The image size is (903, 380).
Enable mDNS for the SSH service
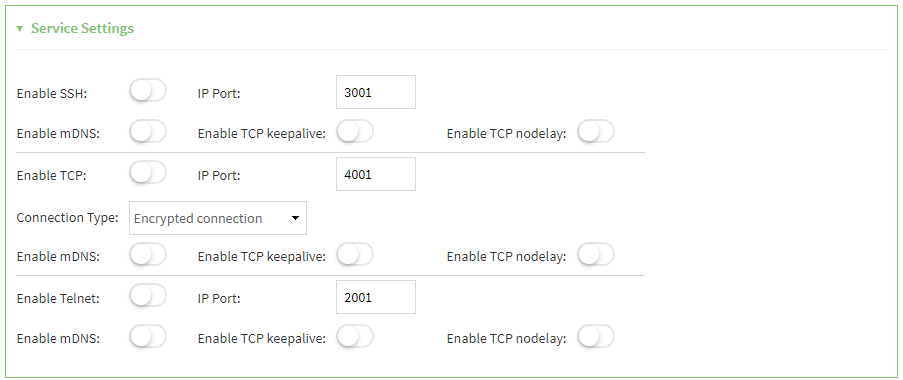(148, 132)
